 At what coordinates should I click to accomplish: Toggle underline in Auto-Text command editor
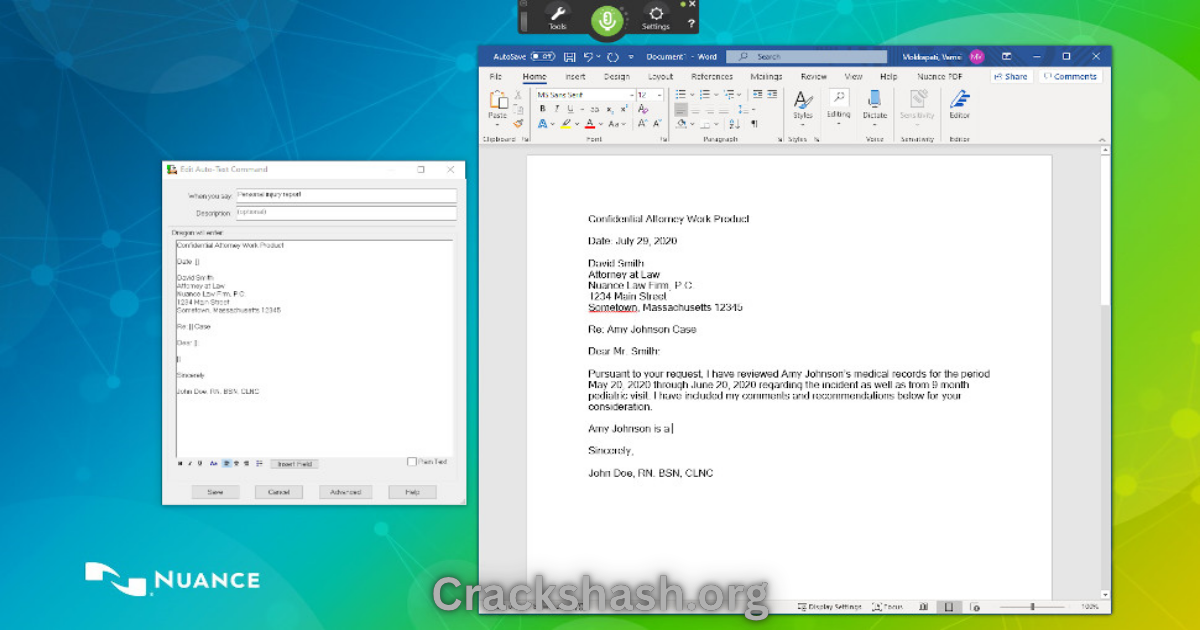click(x=200, y=463)
